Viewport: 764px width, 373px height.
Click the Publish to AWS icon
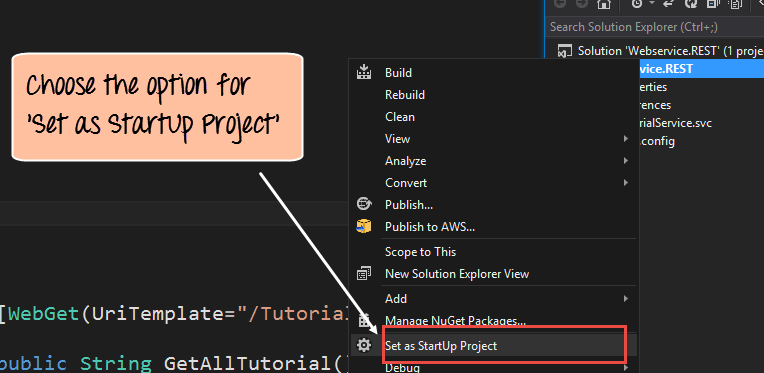click(364, 226)
